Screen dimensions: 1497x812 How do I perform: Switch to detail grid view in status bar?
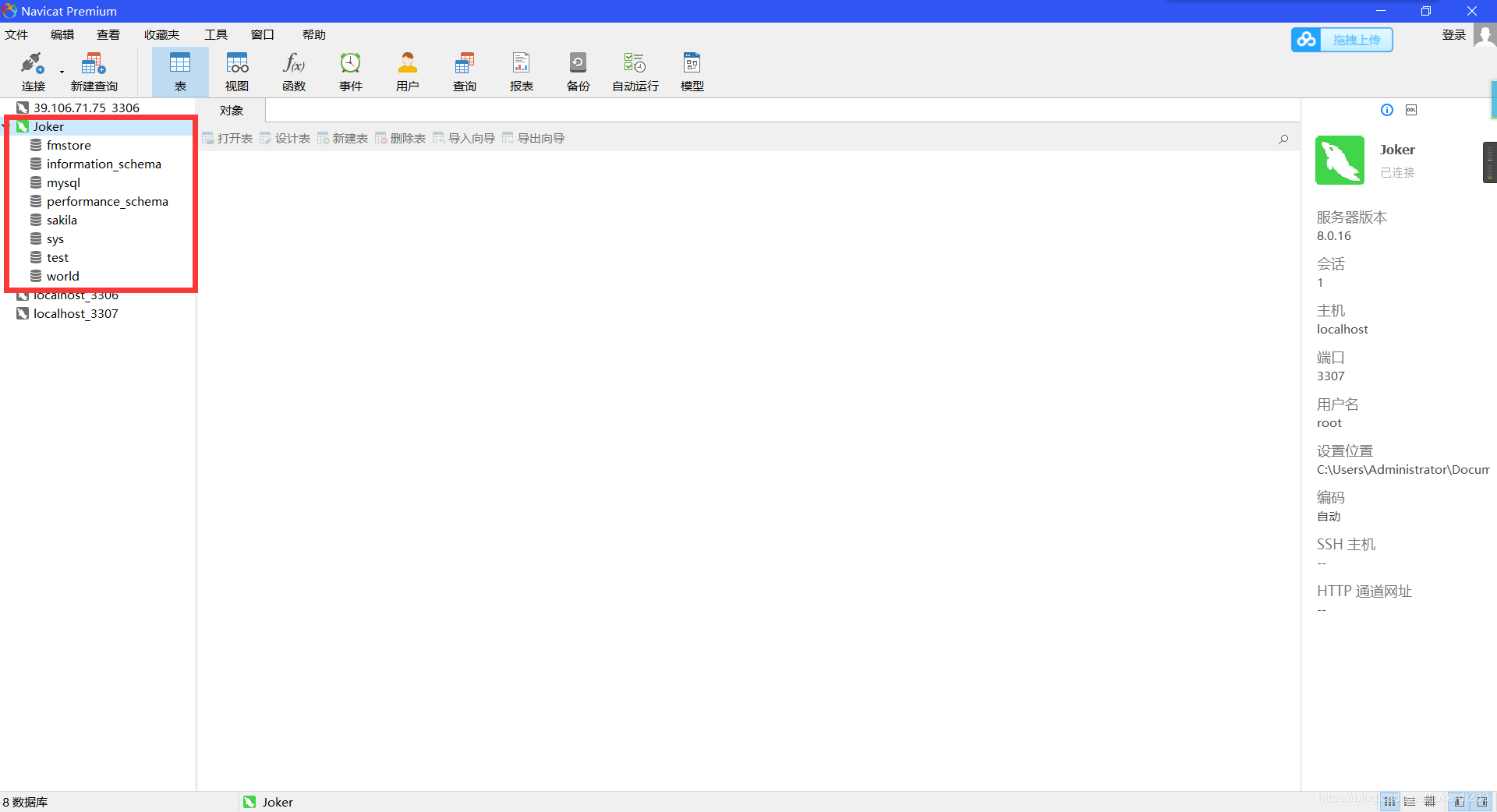1430,802
